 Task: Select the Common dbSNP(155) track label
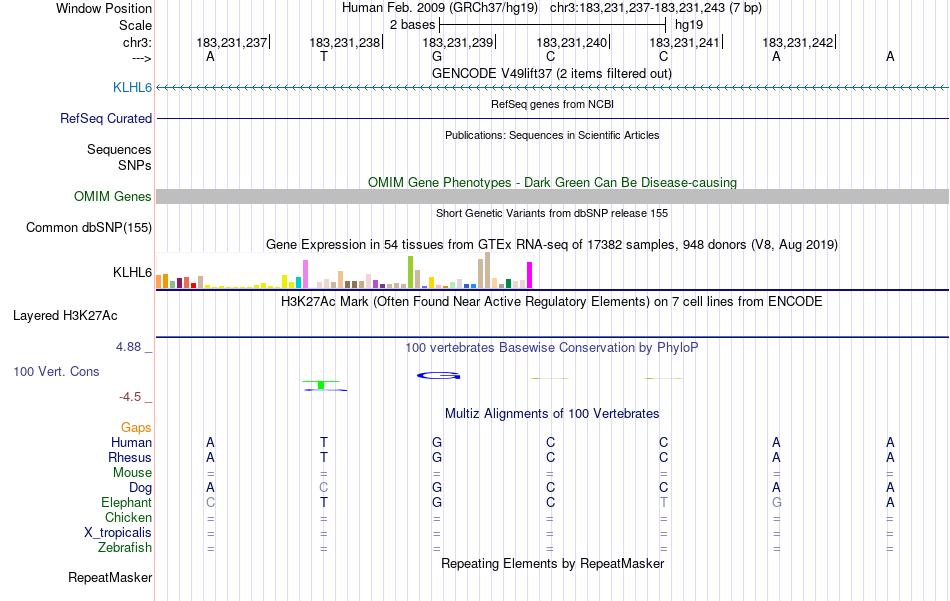point(89,227)
